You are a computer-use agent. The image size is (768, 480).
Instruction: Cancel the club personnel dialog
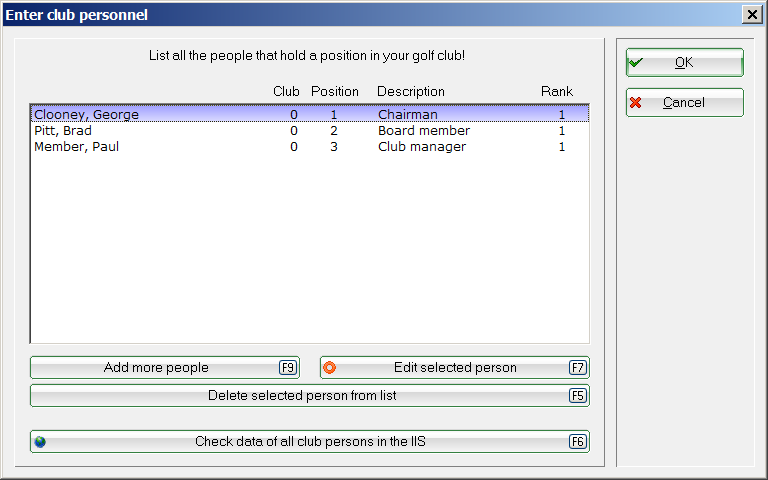(685, 102)
